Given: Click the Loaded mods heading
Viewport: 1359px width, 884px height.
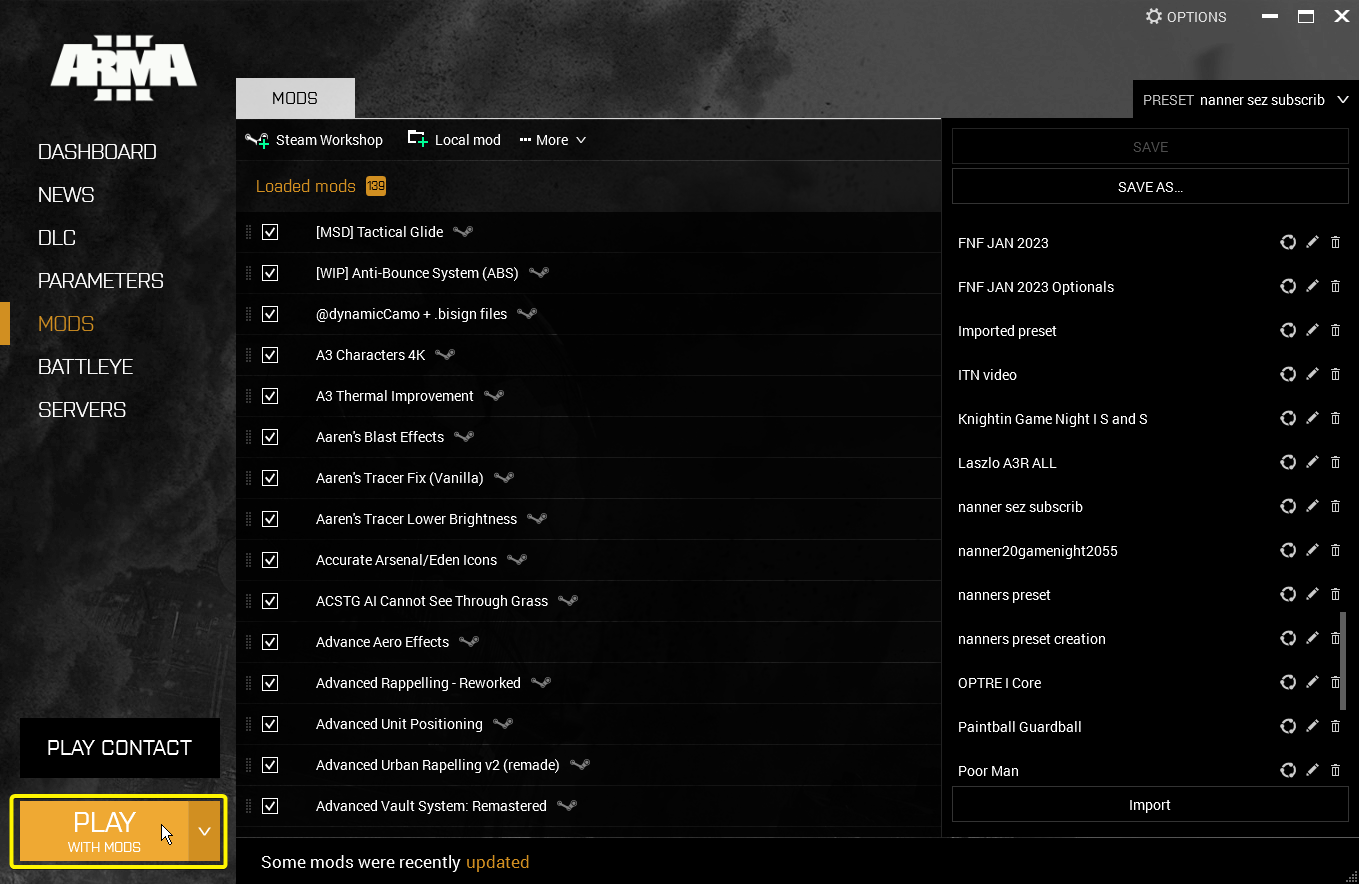Looking at the screenshot, I should pos(306,186).
